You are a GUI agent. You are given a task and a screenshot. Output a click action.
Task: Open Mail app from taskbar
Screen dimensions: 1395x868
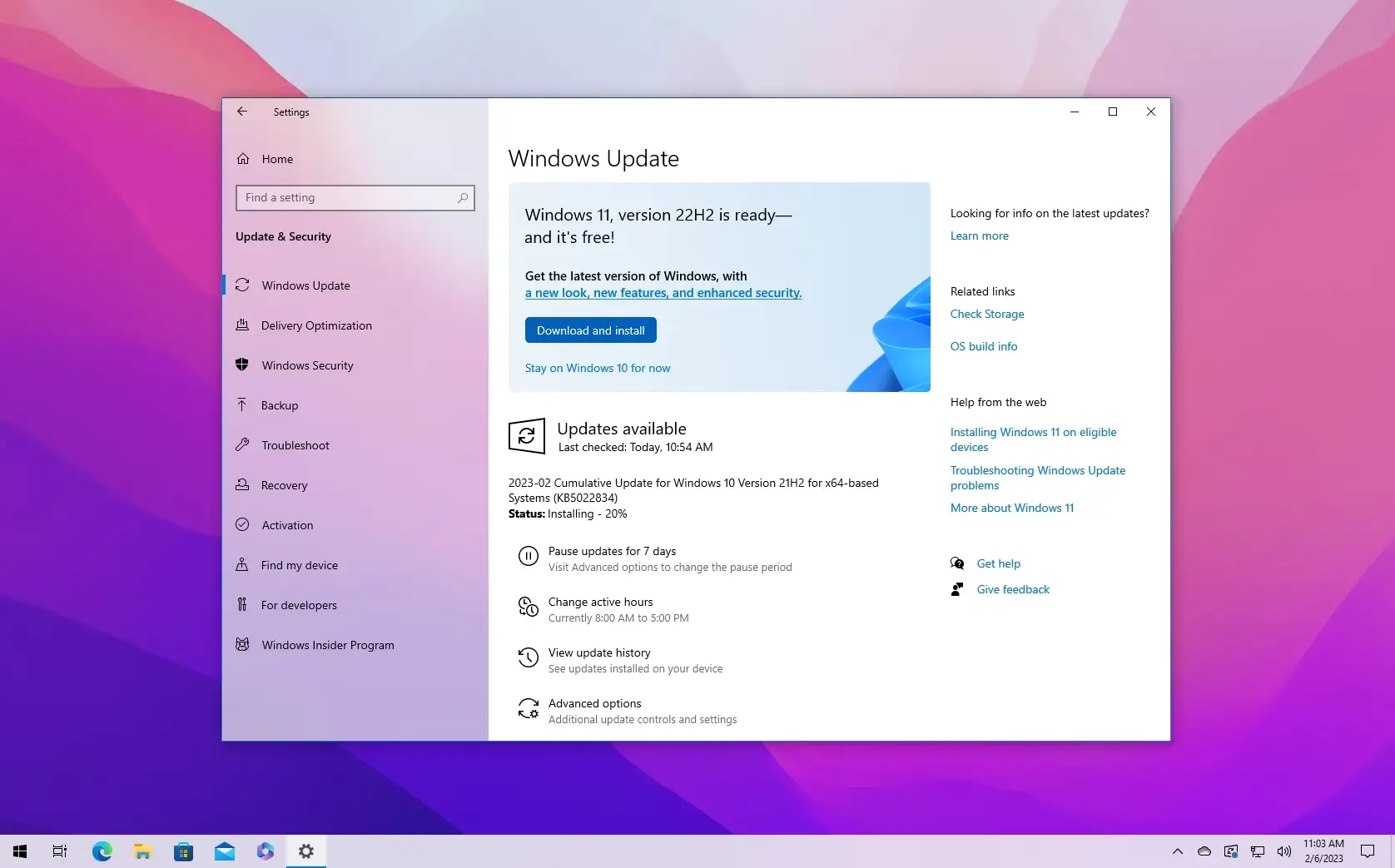click(225, 851)
